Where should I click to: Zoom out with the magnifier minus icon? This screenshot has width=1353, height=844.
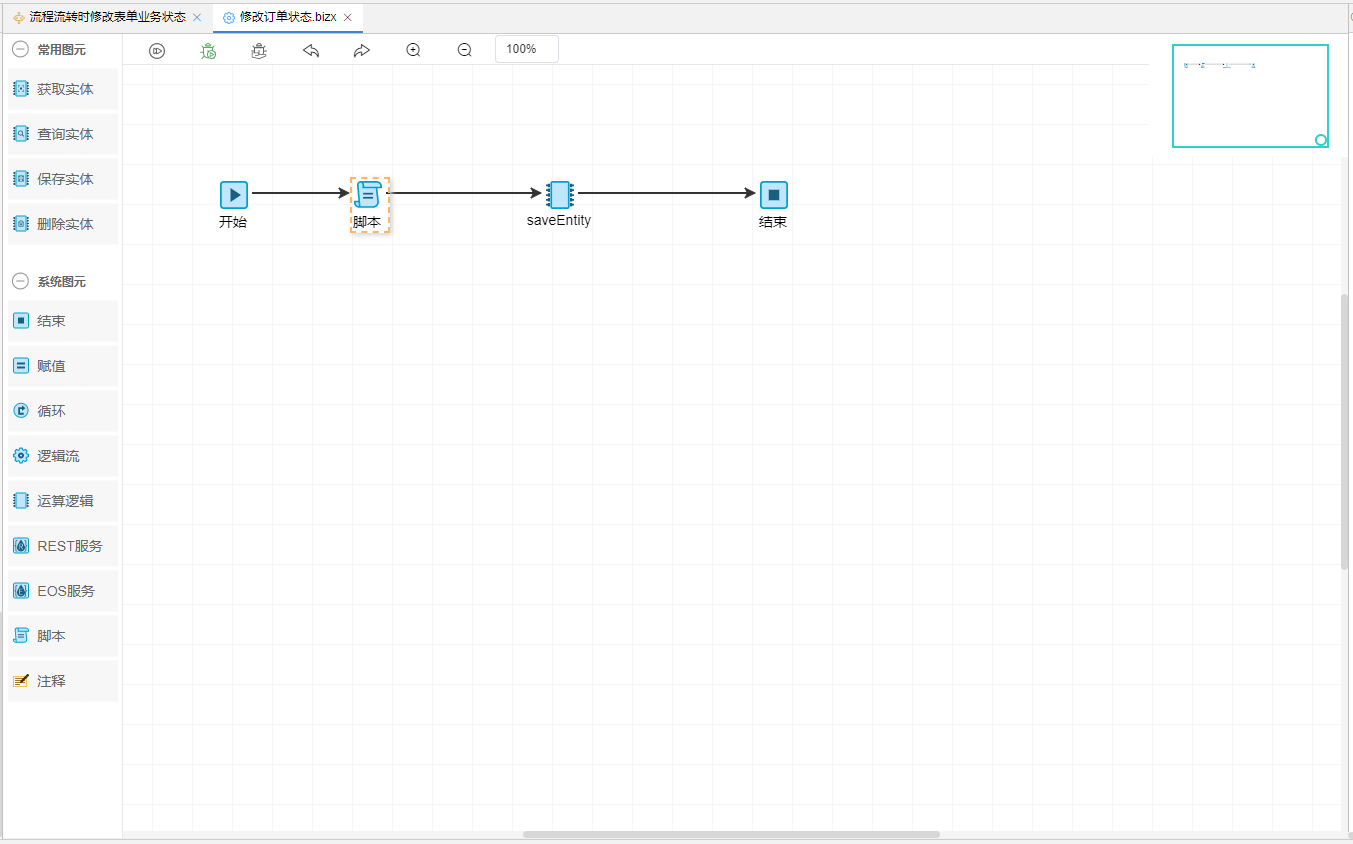pos(464,51)
